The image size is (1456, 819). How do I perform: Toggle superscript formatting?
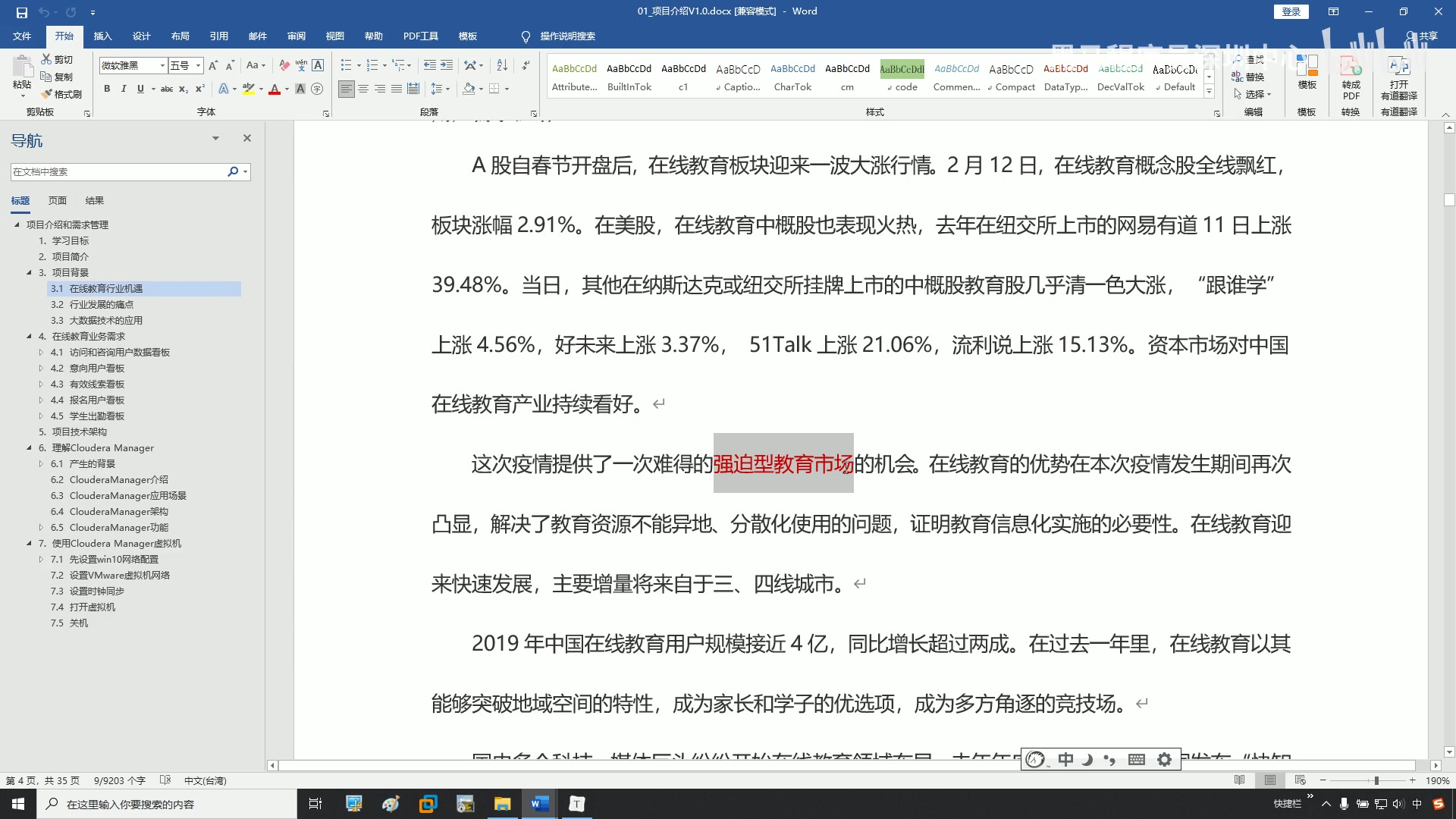pos(200,89)
